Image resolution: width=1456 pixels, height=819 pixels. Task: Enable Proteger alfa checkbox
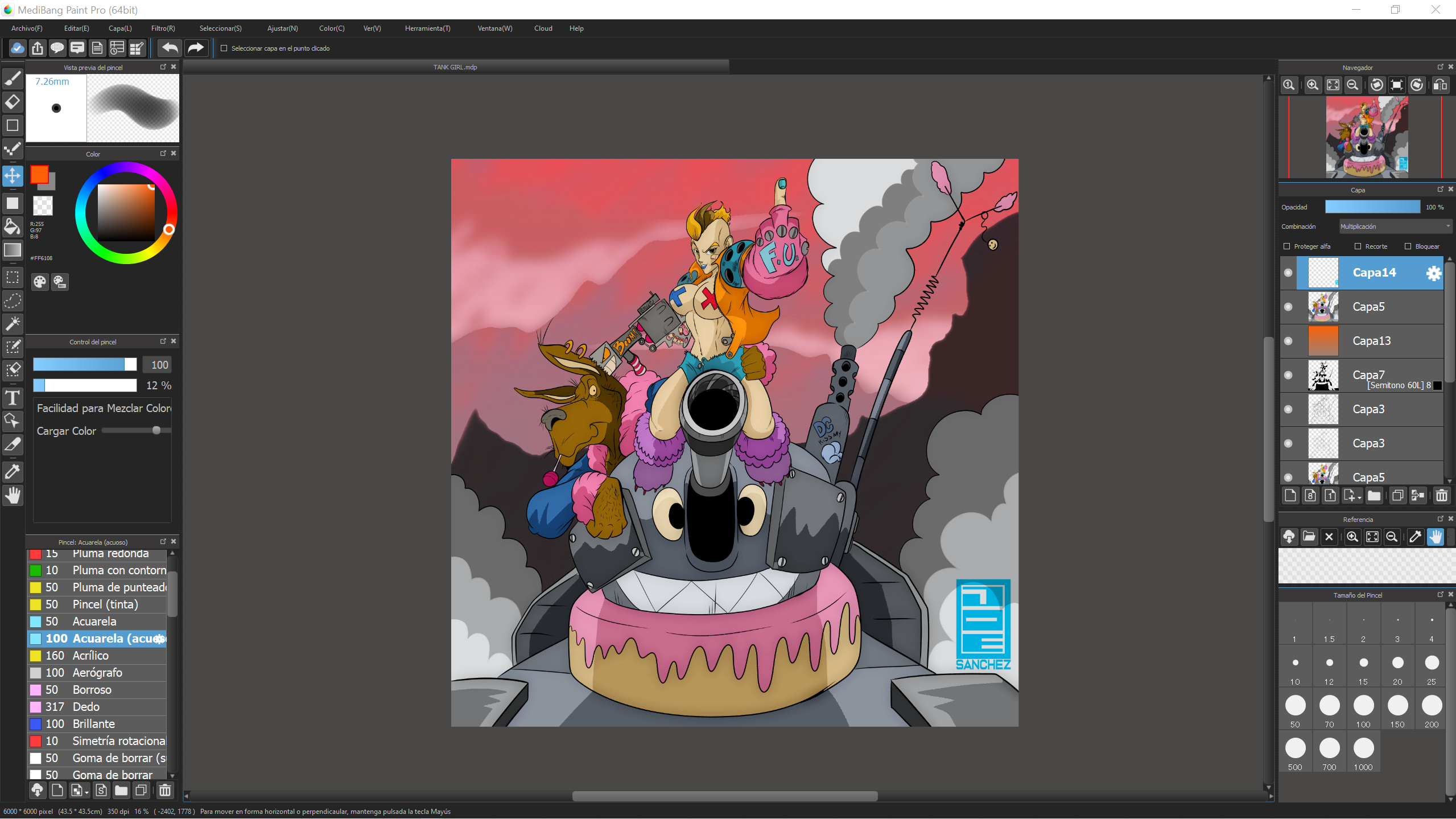click(x=1287, y=246)
